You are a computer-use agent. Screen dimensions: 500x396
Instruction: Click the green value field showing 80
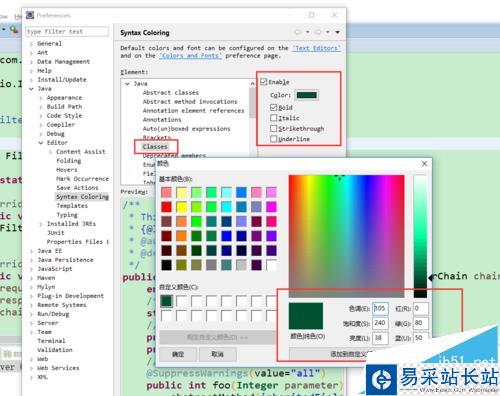click(x=421, y=323)
